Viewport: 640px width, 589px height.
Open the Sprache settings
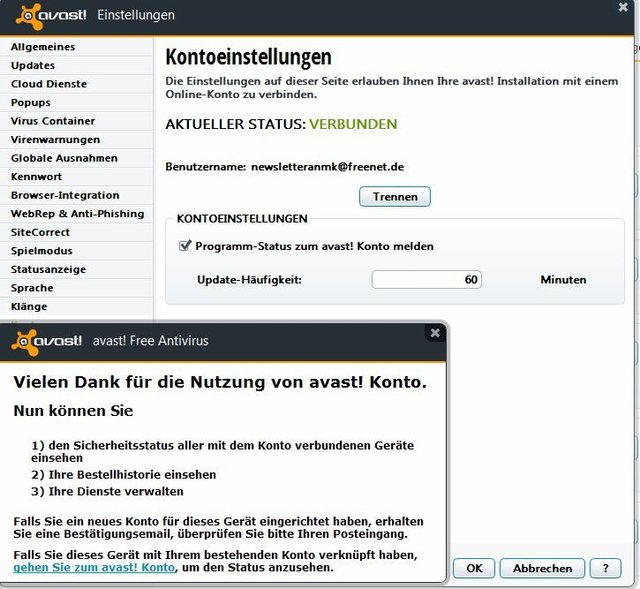tap(76, 288)
